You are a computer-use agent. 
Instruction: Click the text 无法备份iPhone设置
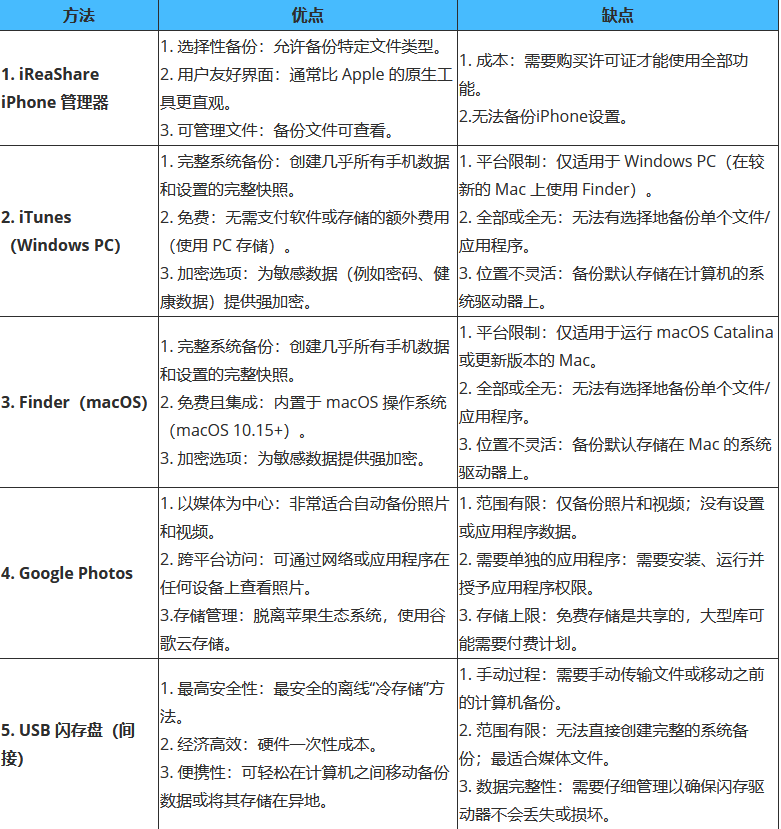pyautogui.click(x=544, y=116)
